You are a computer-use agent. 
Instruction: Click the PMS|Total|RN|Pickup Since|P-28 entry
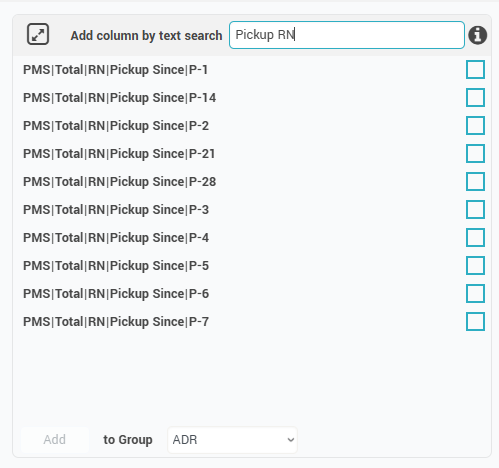[x=119, y=182]
